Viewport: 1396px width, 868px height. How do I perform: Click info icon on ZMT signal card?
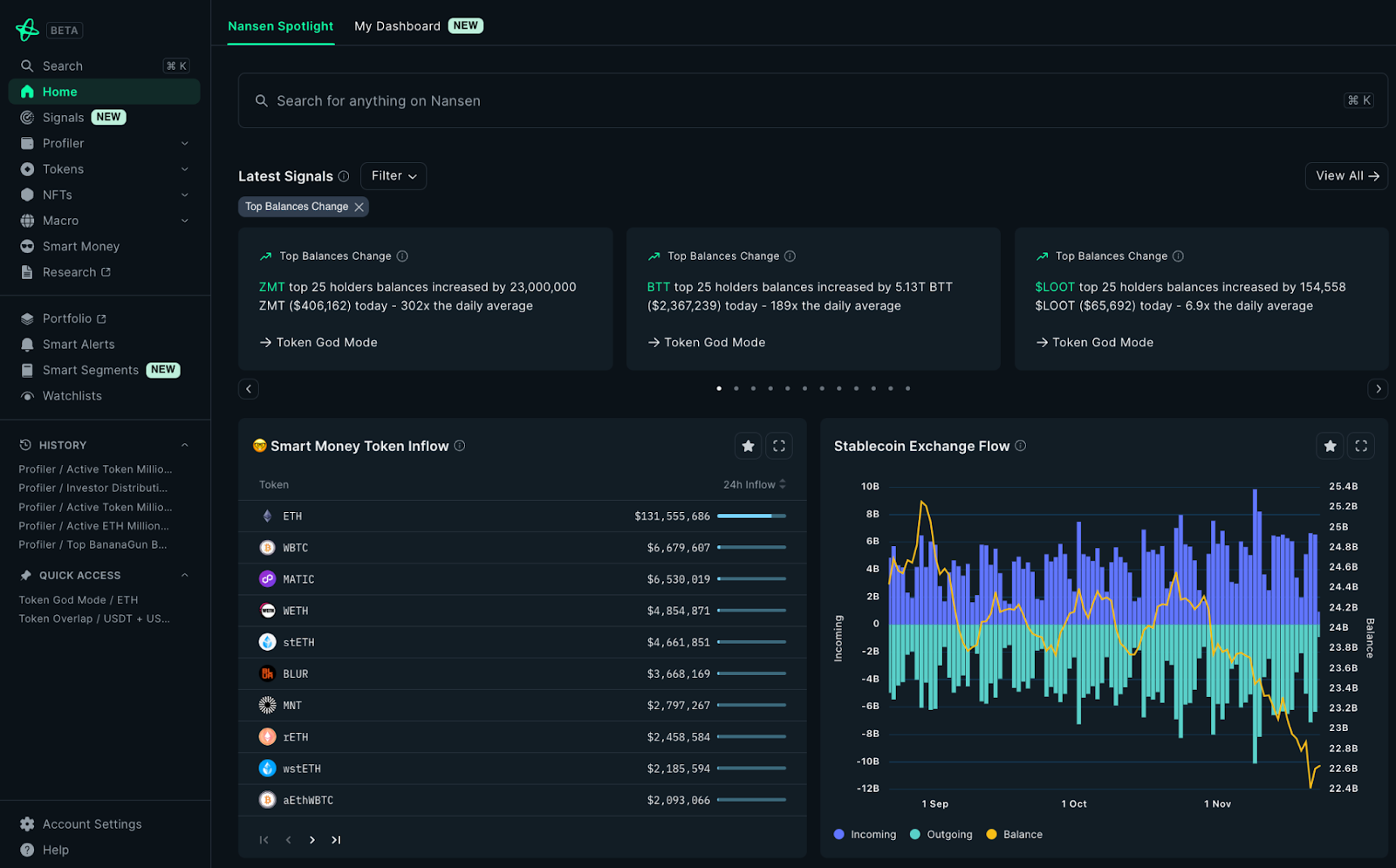click(x=402, y=256)
